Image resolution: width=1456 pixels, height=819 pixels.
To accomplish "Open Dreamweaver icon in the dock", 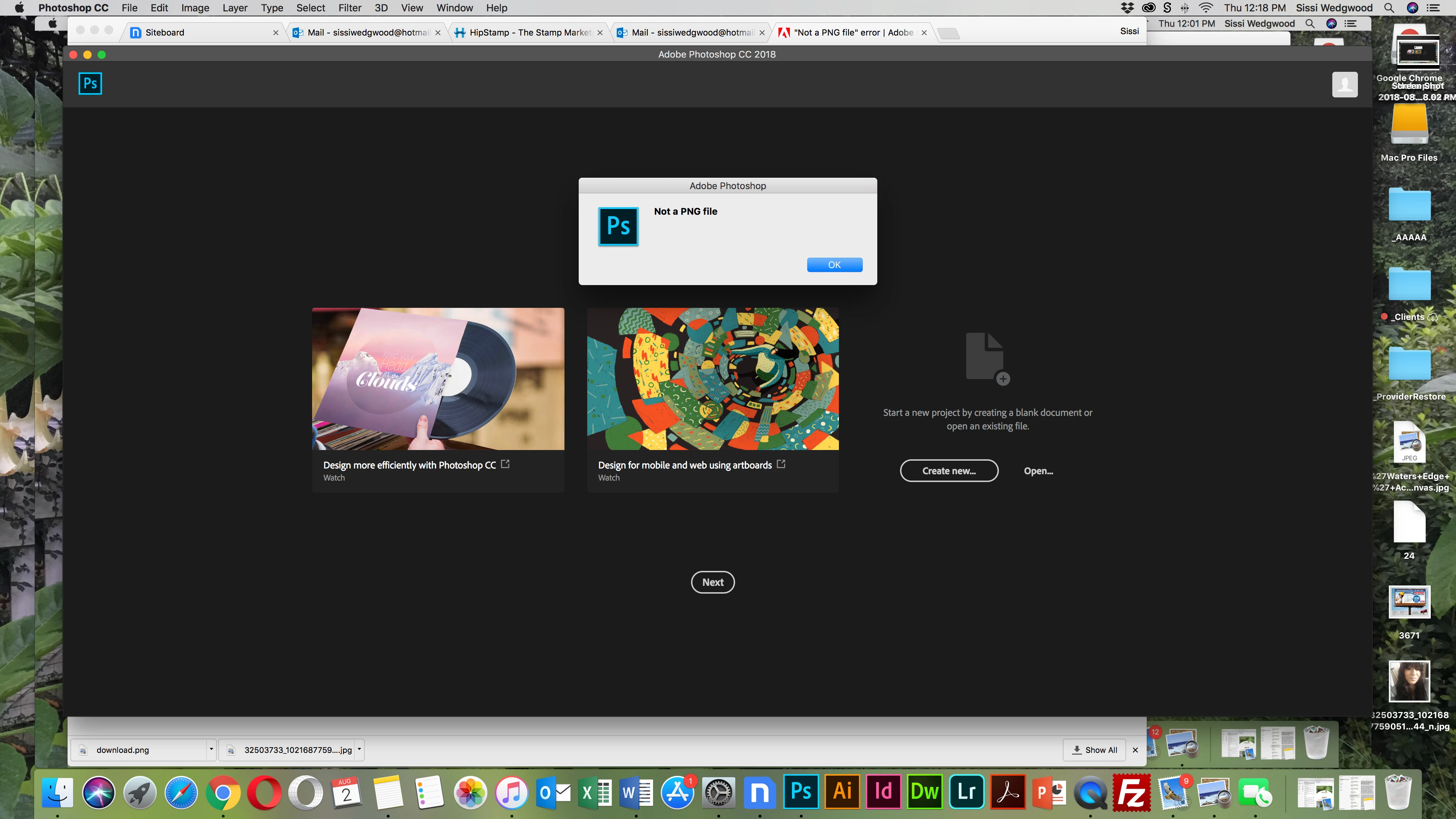I will tap(925, 791).
